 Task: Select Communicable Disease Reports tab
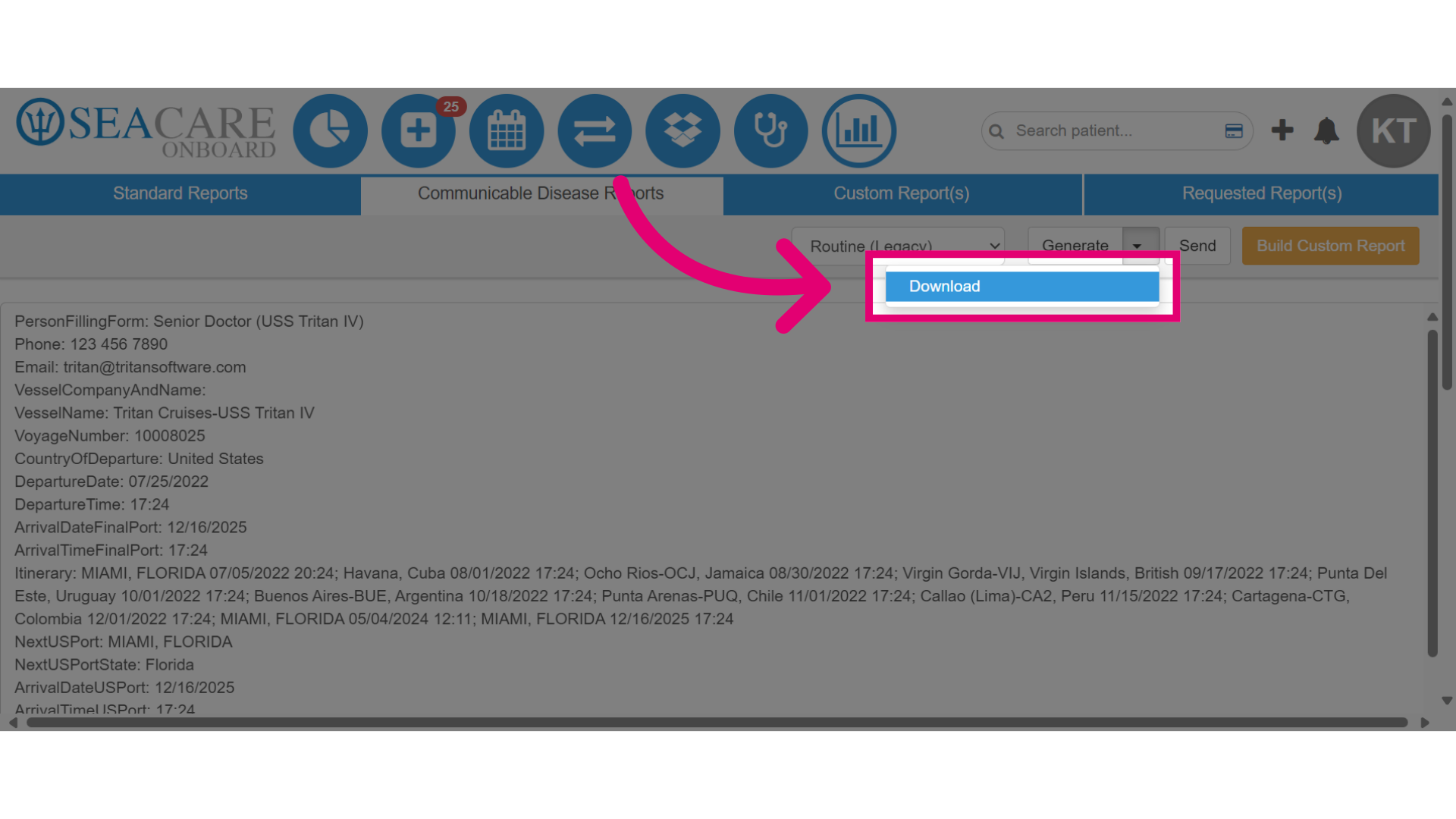[541, 194]
